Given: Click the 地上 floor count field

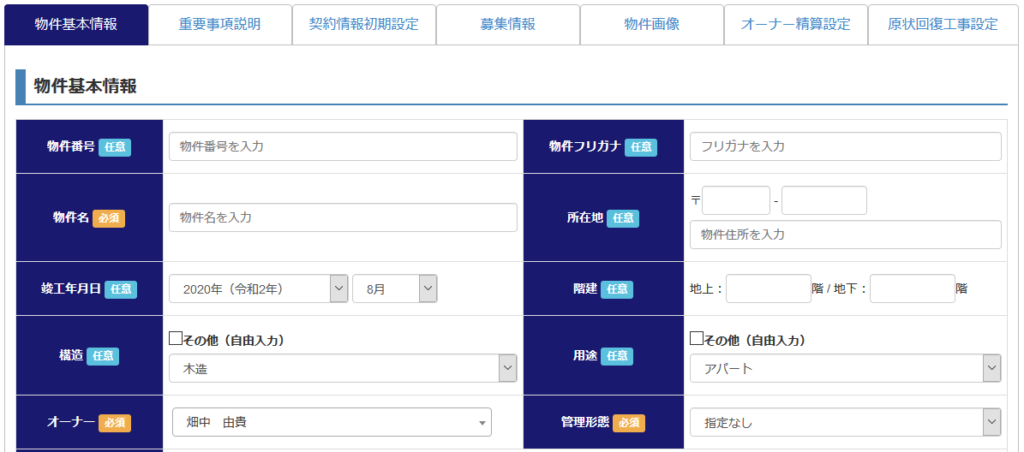Looking at the screenshot, I should [x=768, y=289].
